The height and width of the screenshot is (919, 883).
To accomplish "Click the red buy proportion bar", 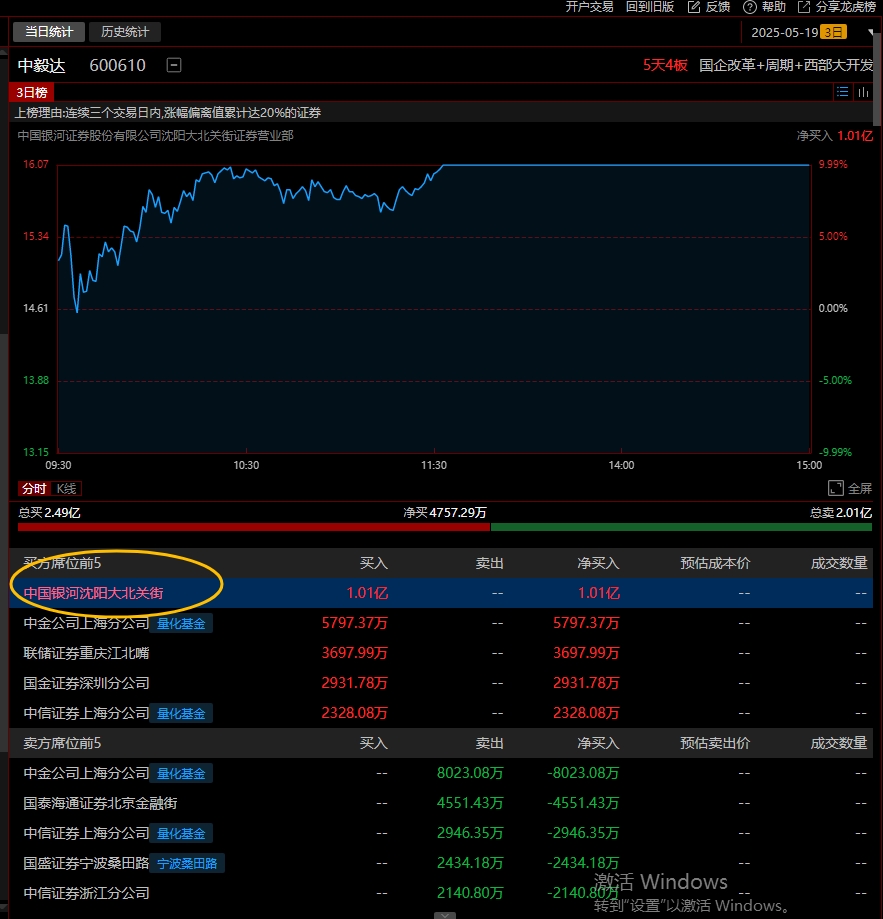I will pyautogui.click(x=254, y=527).
